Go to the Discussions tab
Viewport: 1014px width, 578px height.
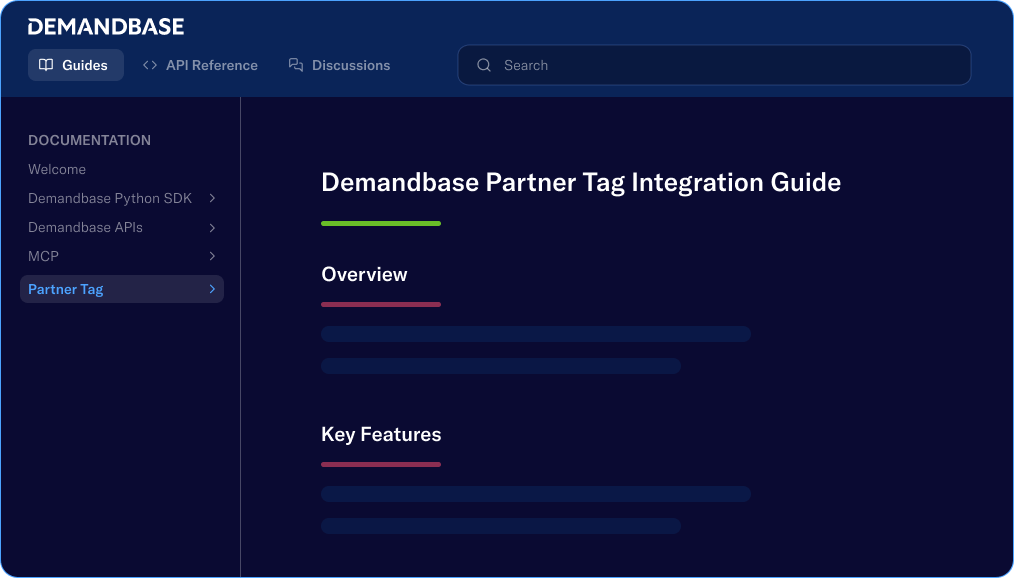(340, 65)
